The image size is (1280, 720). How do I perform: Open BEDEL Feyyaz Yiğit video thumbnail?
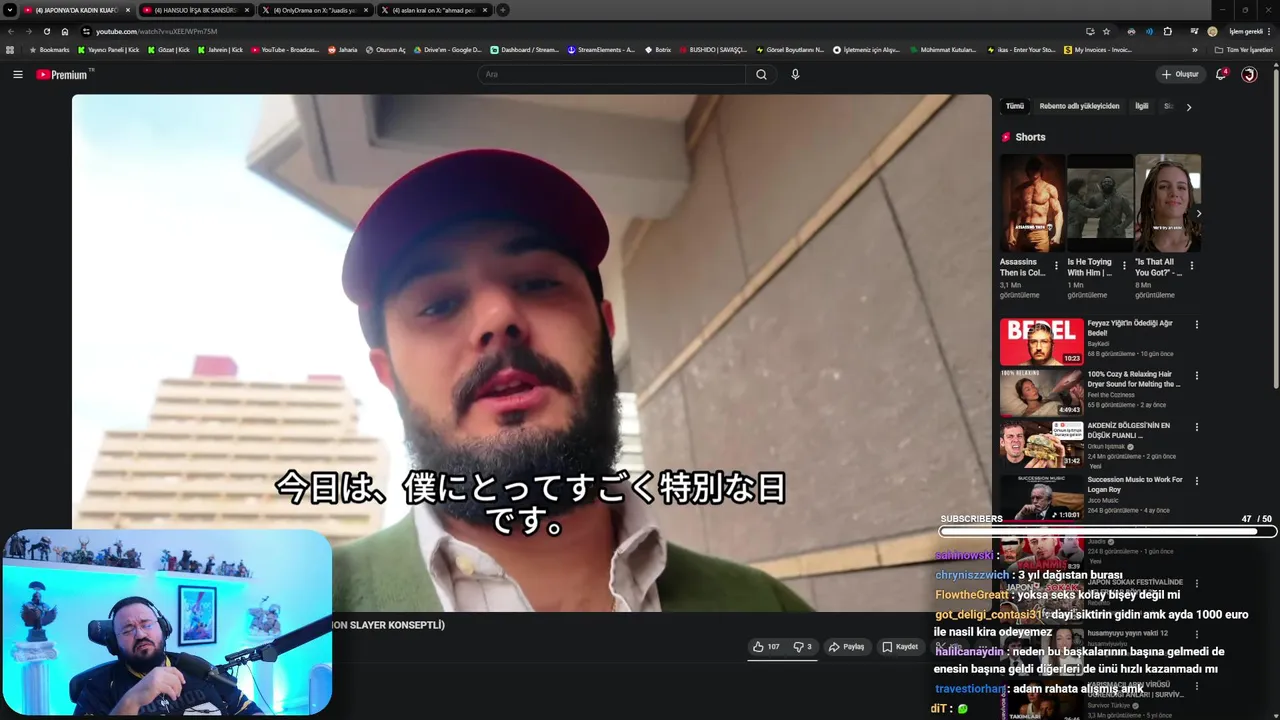[x=1041, y=342]
